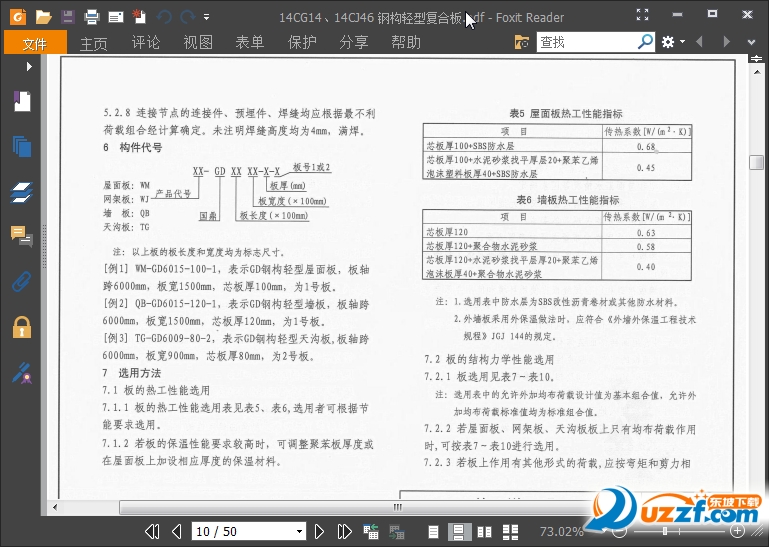Screen dimensions: 769x547
Task: Click in the 查找 search field
Action: [x=587, y=42]
